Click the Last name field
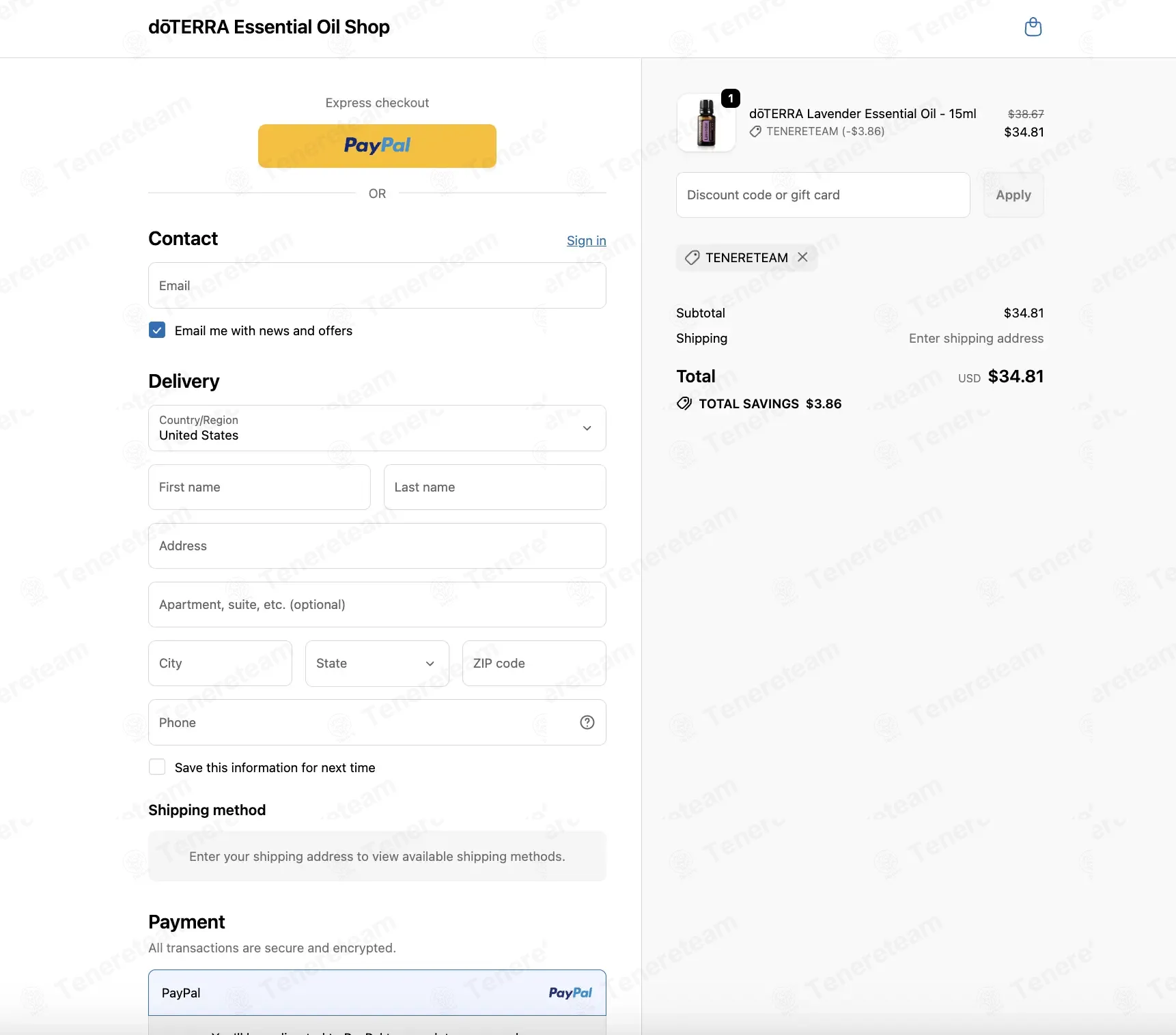The width and height of the screenshot is (1176, 1035). tap(495, 487)
